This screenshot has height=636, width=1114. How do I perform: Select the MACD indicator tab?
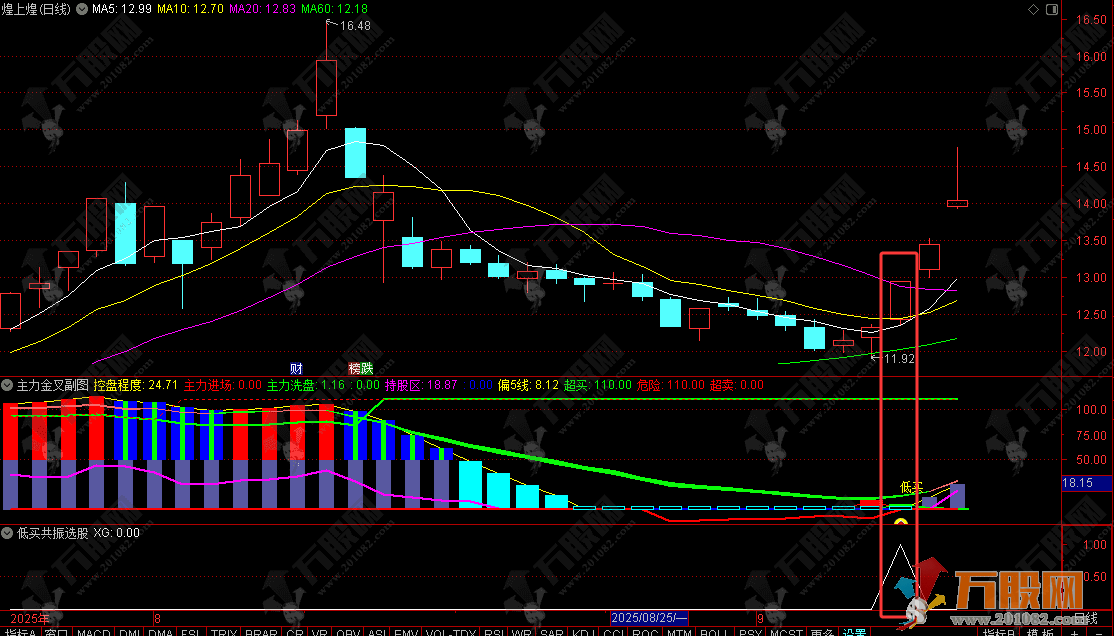click(x=93, y=632)
